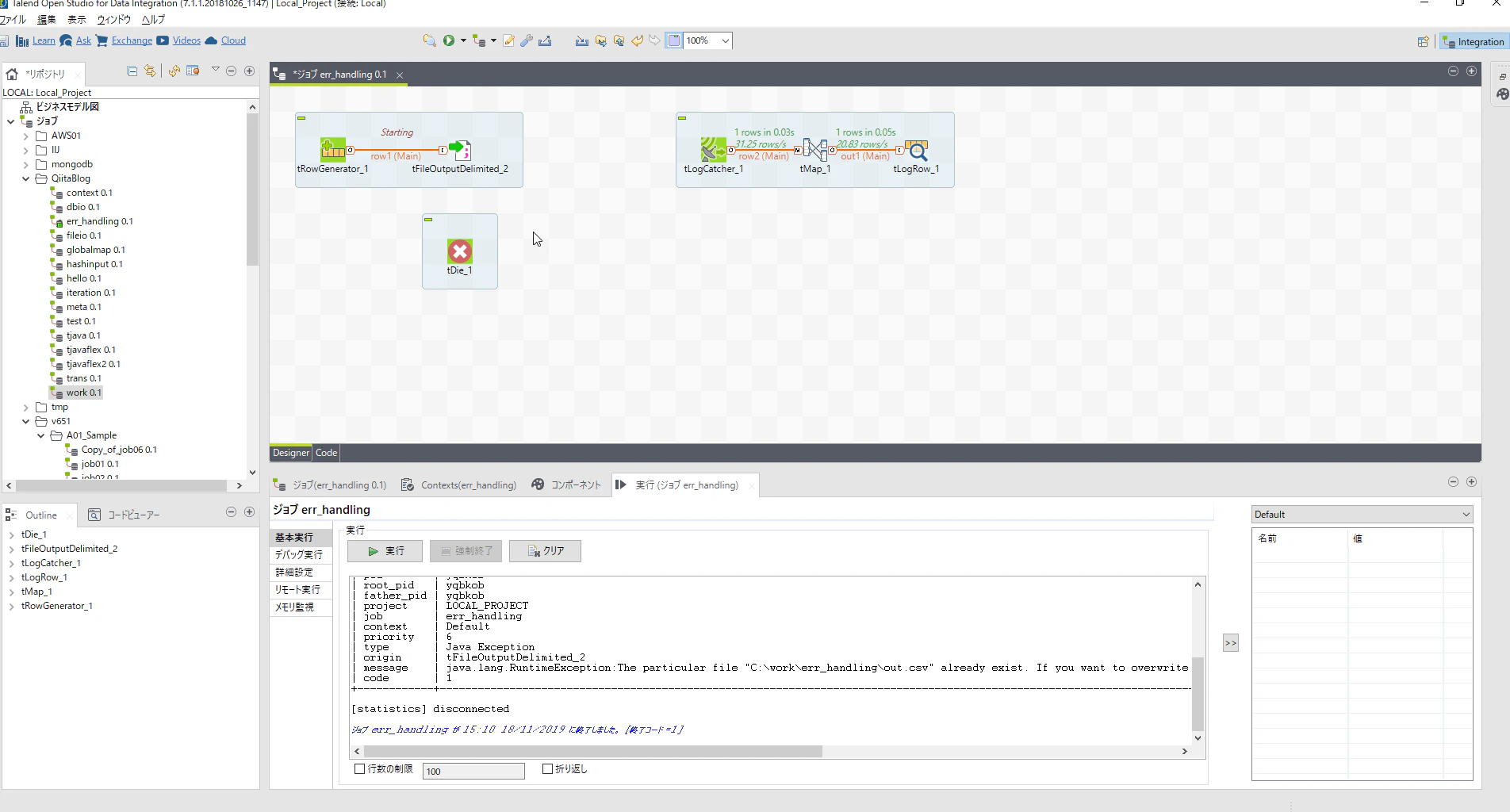Click the search magnifier icon in the toolbar
1510x812 pixels.
429,40
